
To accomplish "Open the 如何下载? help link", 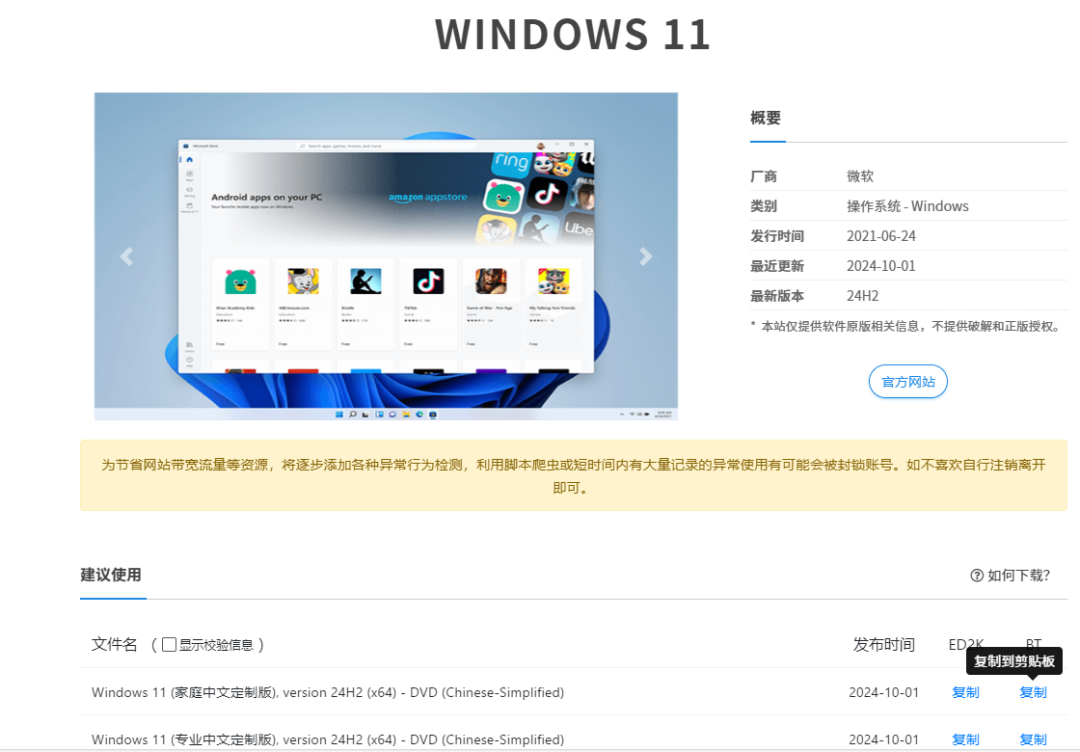I will pyautogui.click(x=1010, y=576).
